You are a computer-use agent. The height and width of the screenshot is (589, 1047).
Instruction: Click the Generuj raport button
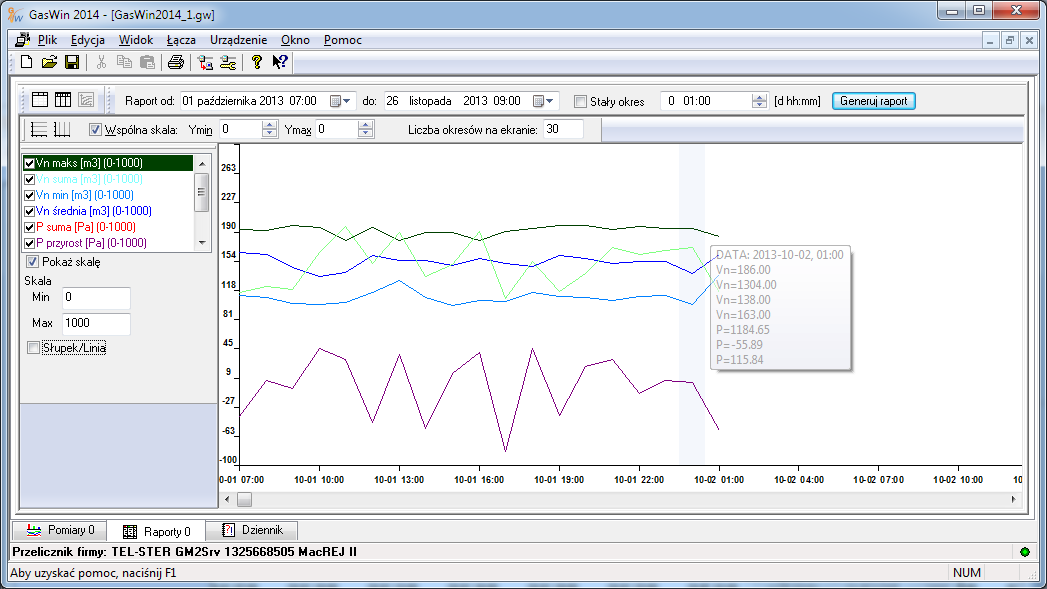(x=873, y=101)
